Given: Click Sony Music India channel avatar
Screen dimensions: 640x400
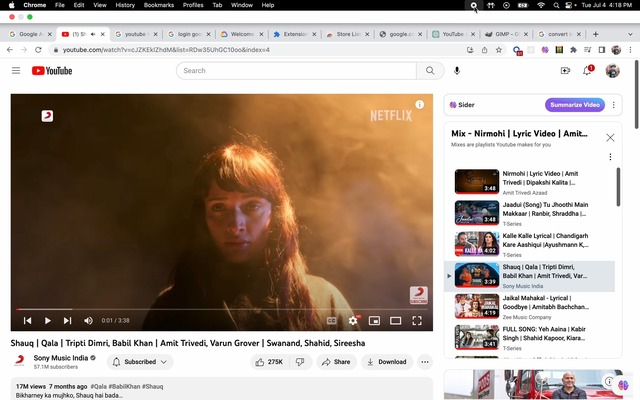Looking at the screenshot, I should pyautogui.click(x=19, y=361).
